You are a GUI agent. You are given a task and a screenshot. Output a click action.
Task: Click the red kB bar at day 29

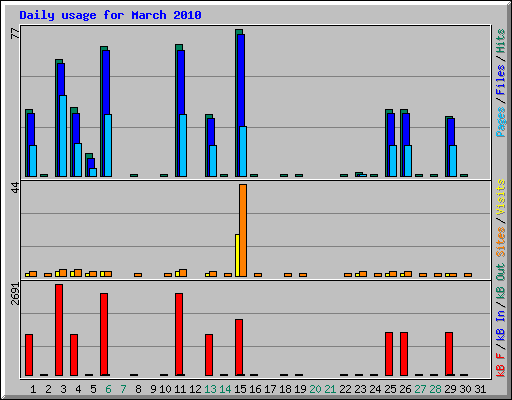pos(449,354)
